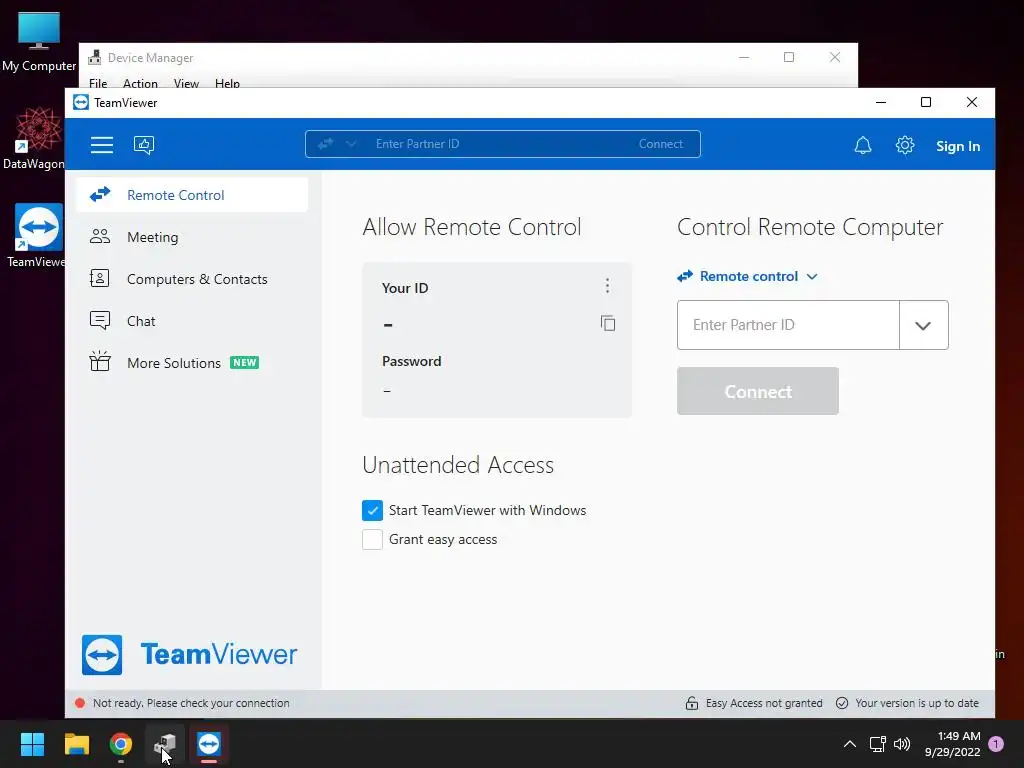This screenshot has height=768, width=1024.
Task: Show hidden system tray icons
Action: tap(850, 744)
